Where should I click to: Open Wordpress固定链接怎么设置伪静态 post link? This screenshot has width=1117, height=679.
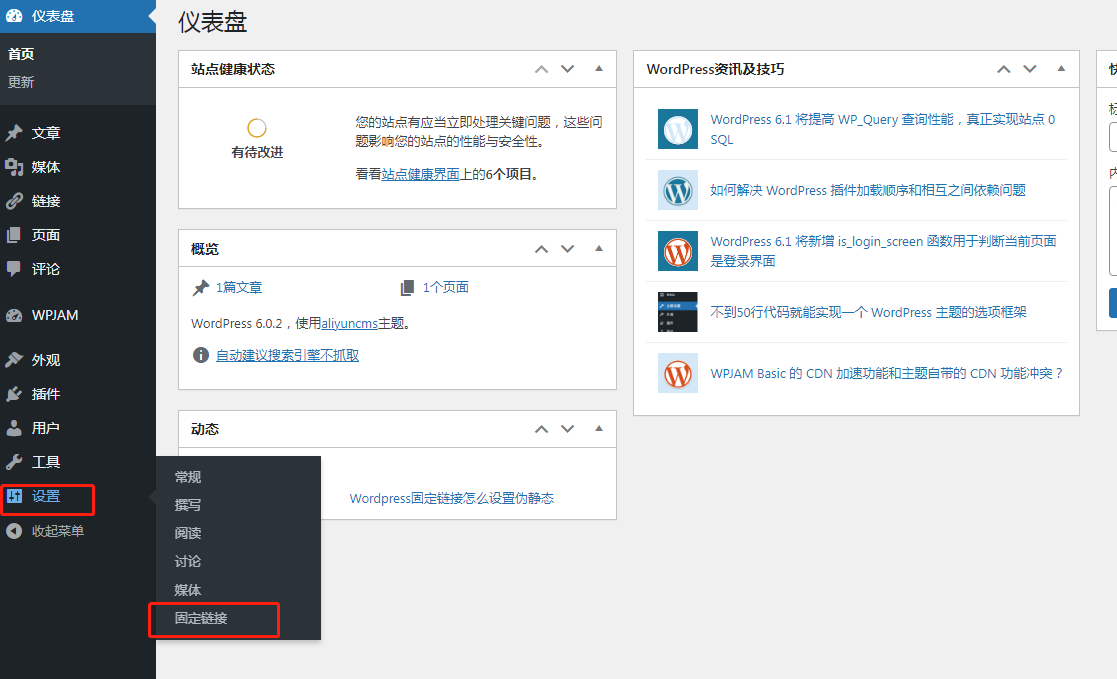452,498
